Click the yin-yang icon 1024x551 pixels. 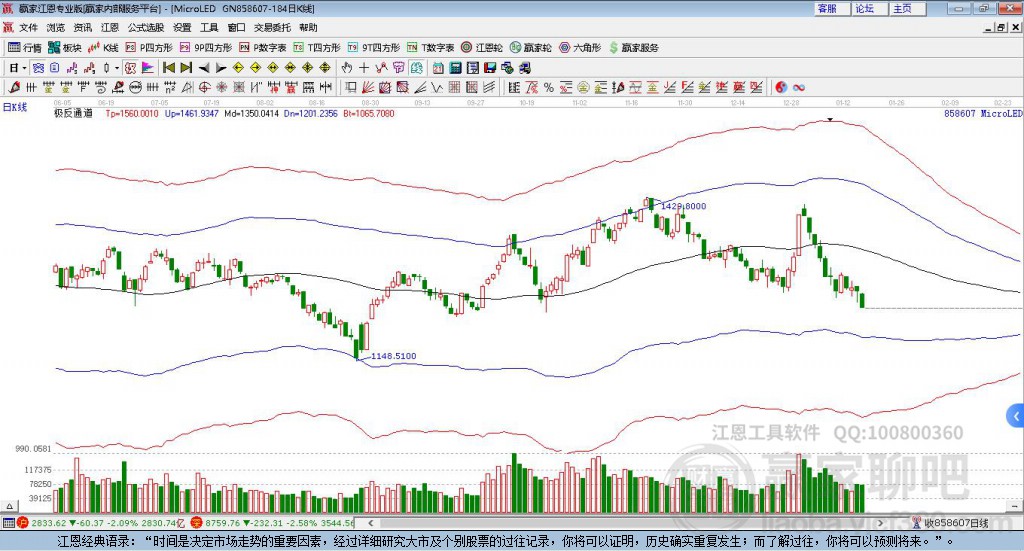coord(781,87)
